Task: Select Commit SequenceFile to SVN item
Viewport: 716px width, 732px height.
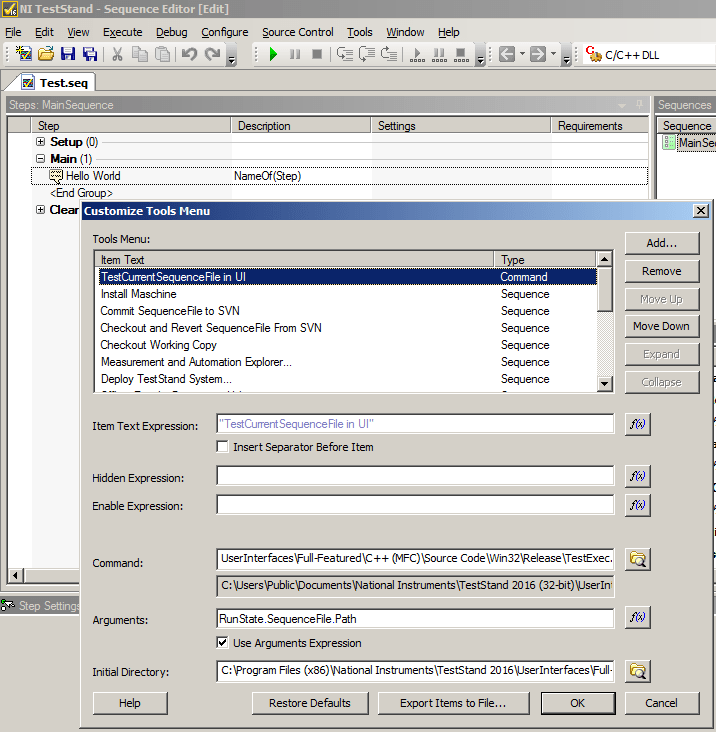Action: (347, 311)
